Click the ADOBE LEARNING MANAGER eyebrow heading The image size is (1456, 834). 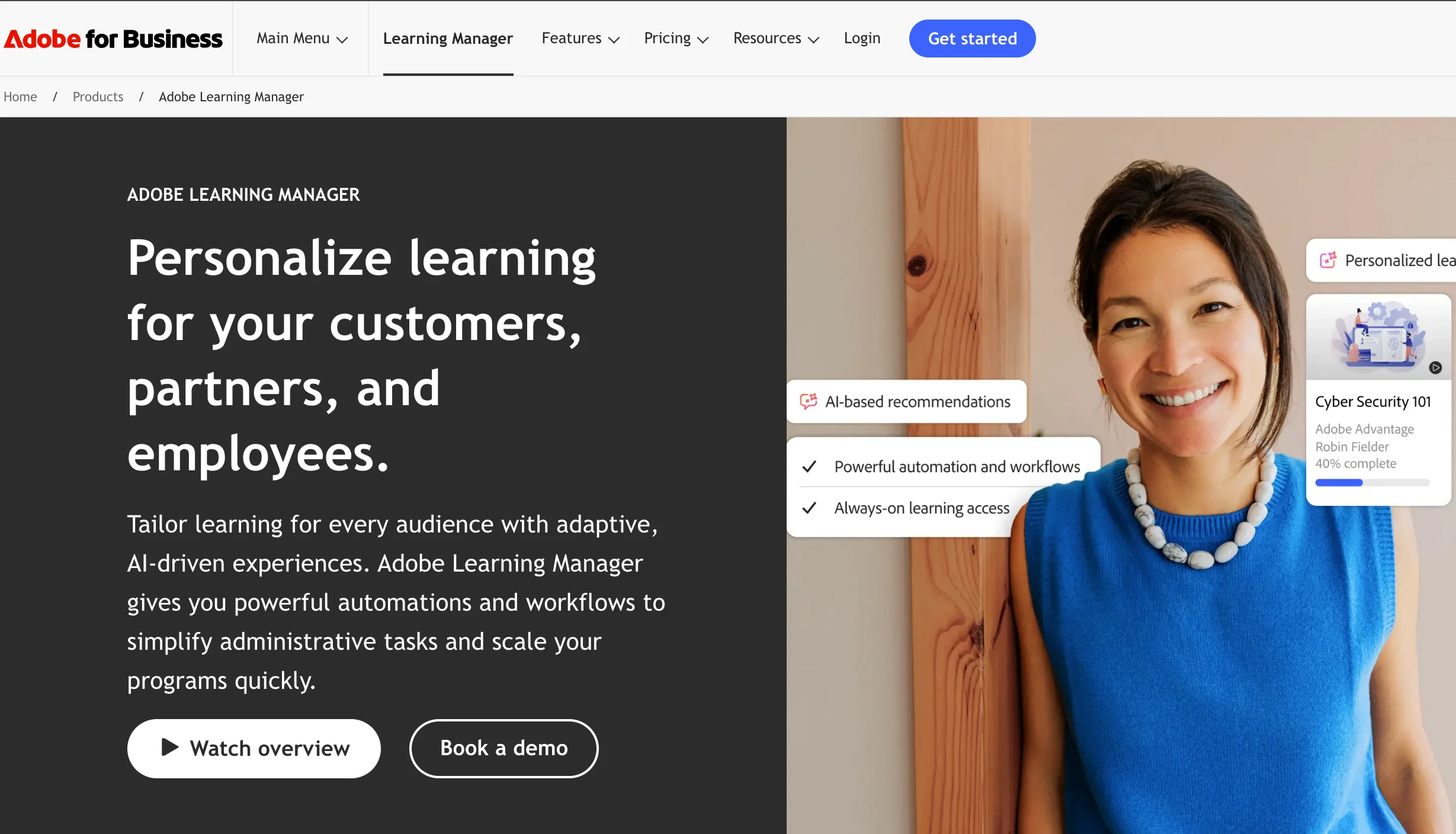(x=243, y=194)
